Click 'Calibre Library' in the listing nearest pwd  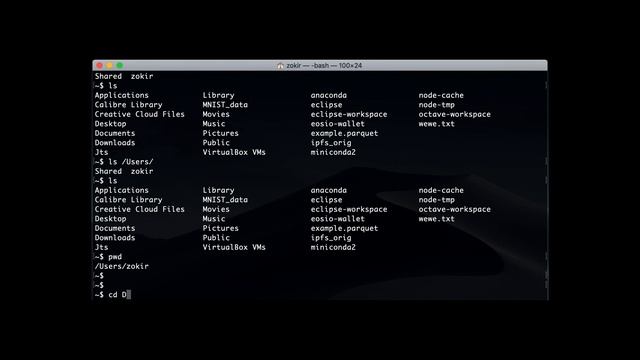pyautogui.click(x=129, y=200)
